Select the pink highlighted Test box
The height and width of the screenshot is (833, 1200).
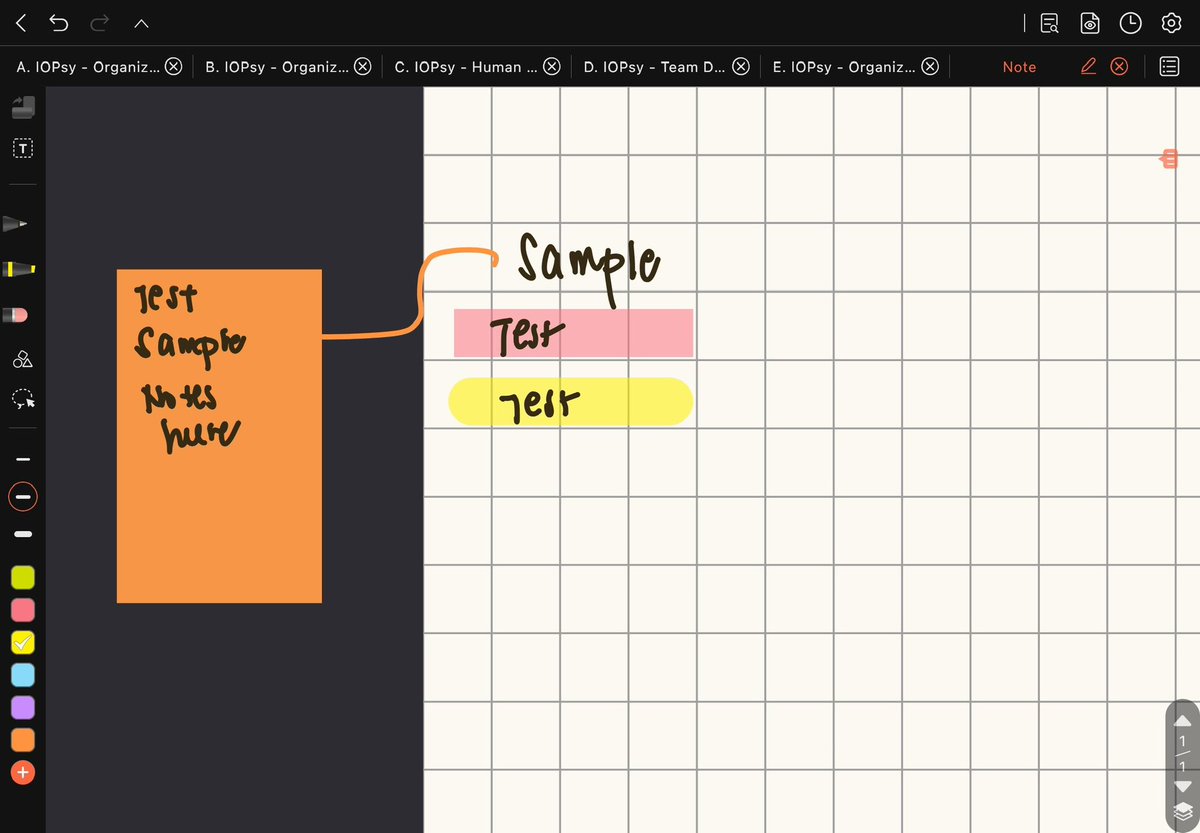(x=573, y=333)
